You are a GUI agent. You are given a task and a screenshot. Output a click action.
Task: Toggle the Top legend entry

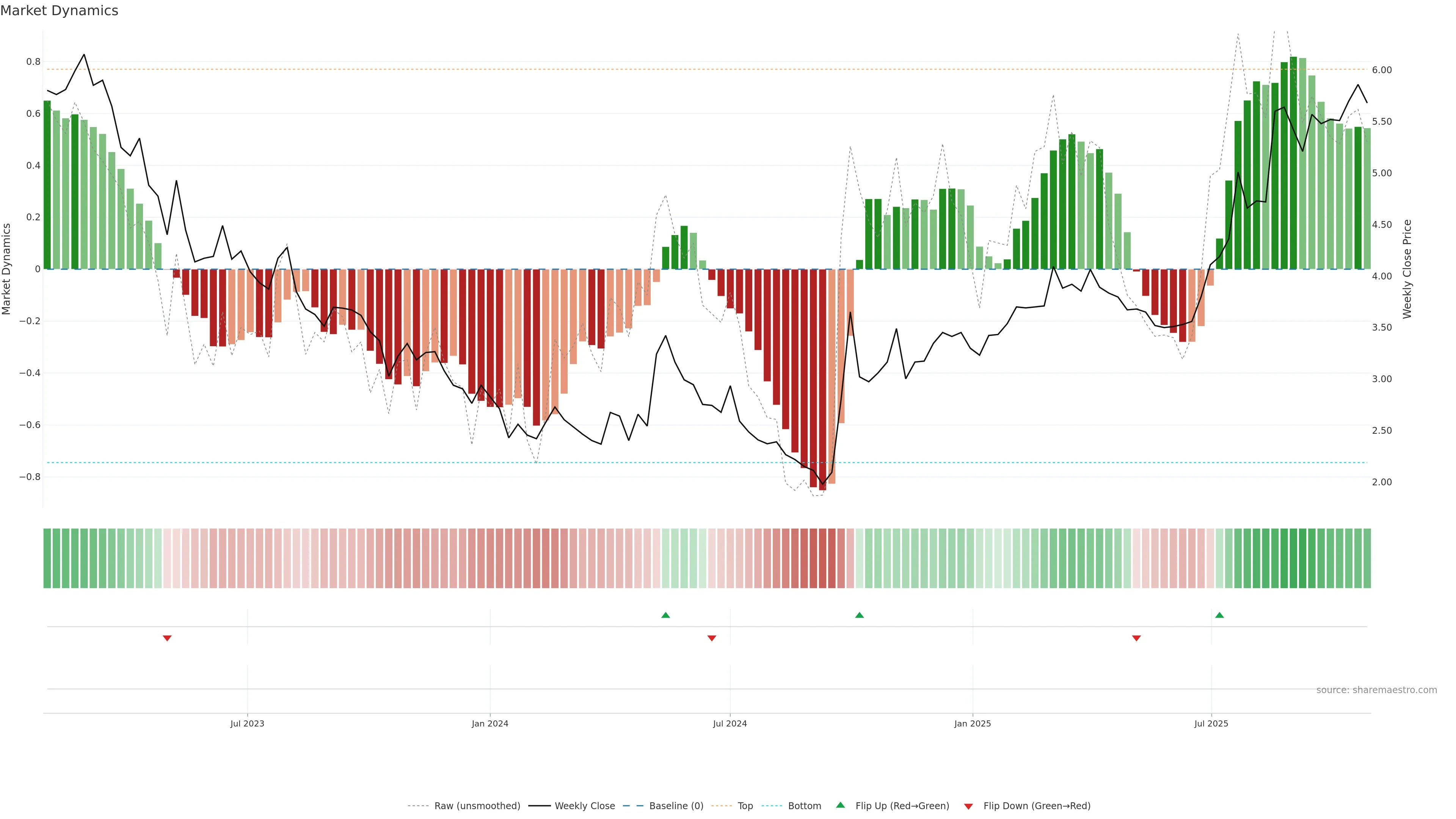pos(745,806)
